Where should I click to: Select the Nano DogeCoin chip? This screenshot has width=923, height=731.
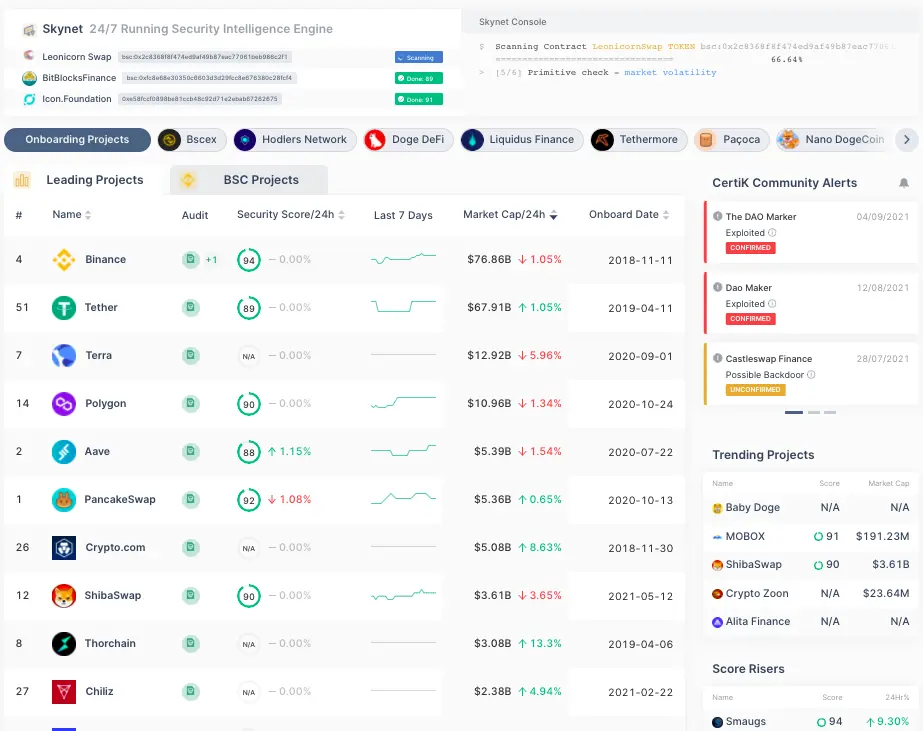coord(832,140)
